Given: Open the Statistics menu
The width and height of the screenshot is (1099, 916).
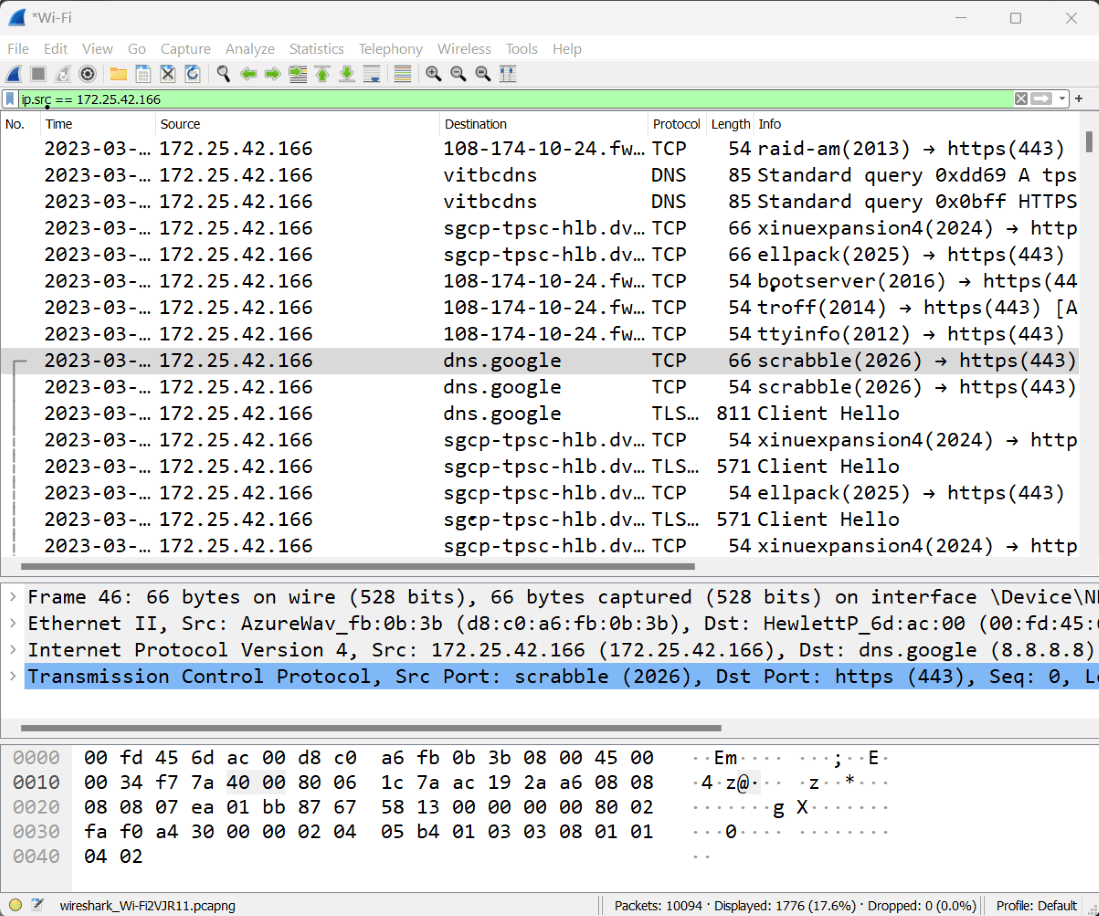Looking at the screenshot, I should click(x=316, y=48).
